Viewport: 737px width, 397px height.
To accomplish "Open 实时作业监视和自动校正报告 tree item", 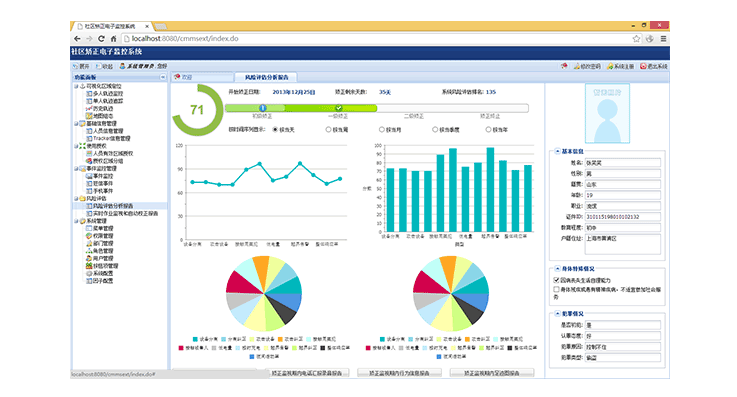I will pos(122,213).
